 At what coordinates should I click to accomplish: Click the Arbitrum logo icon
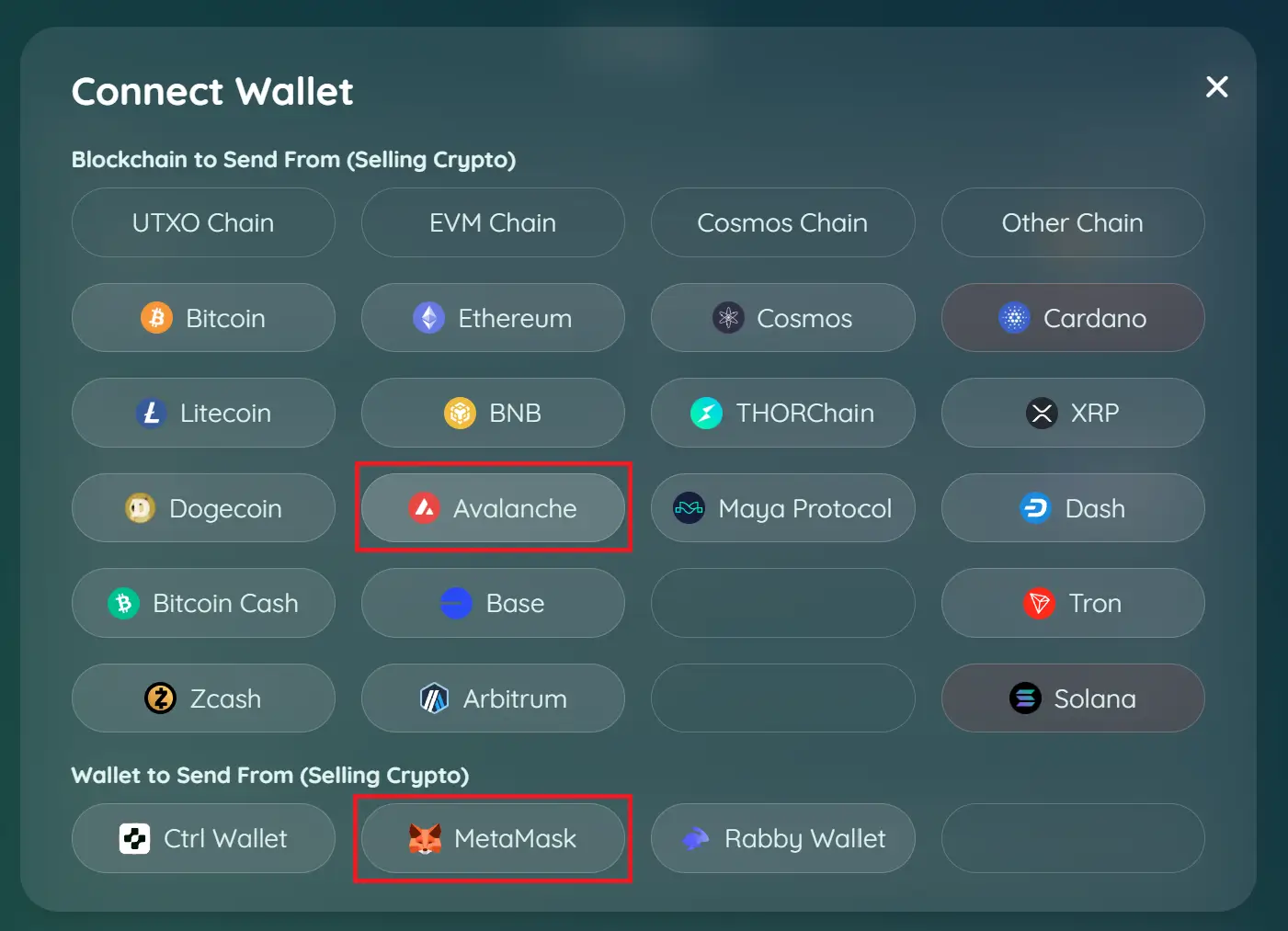pyautogui.click(x=434, y=698)
